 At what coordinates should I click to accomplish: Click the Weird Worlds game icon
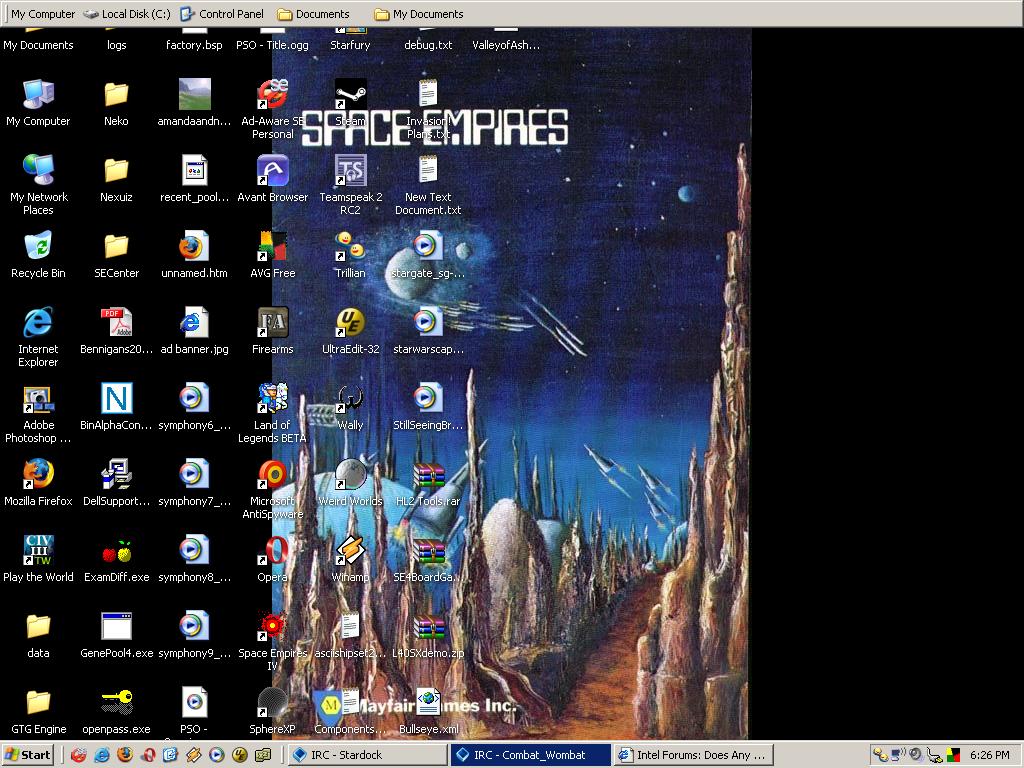pos(350,476)
